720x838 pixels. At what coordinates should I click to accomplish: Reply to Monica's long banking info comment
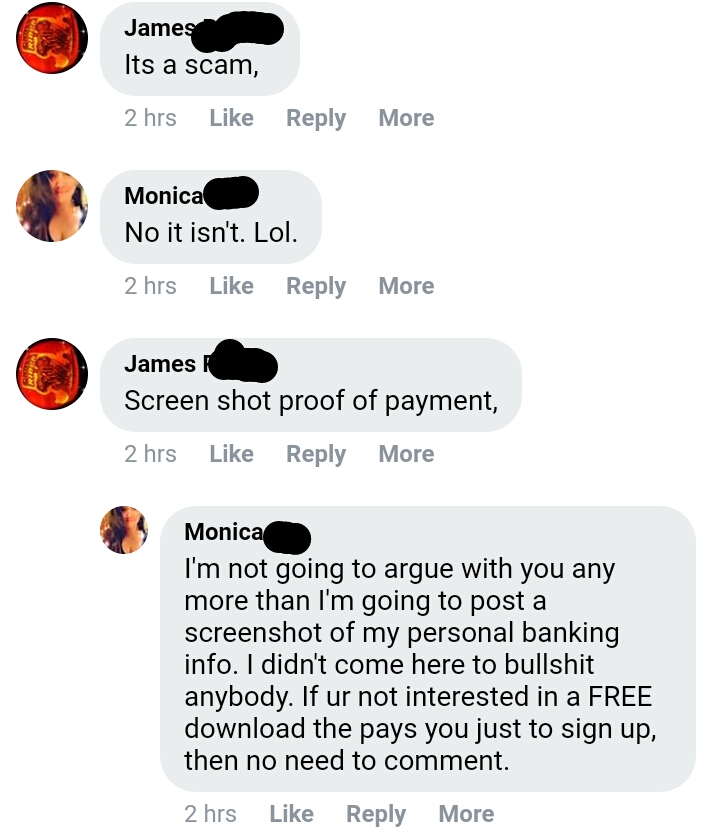pyautogui.click(x=376, y=814)
